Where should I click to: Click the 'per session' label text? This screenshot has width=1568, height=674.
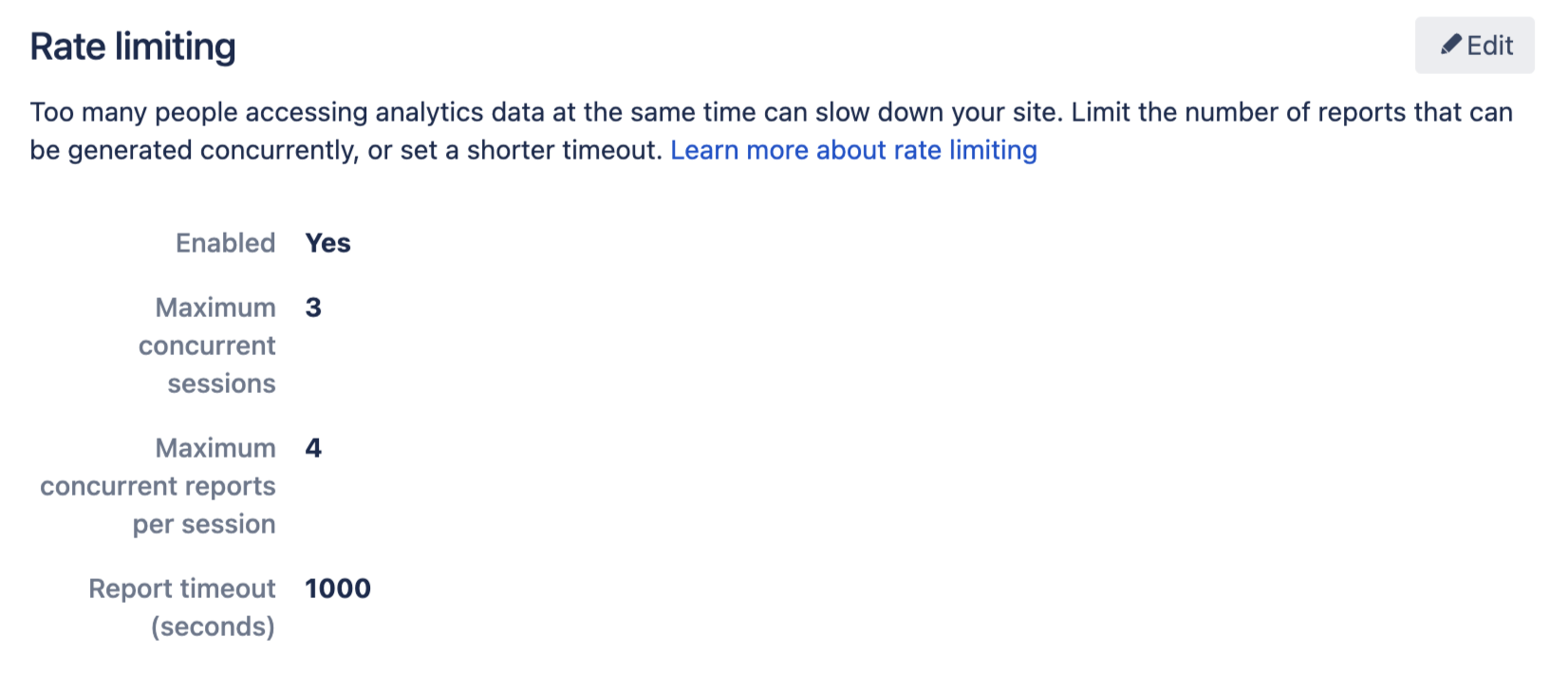(x=204, y=524)
